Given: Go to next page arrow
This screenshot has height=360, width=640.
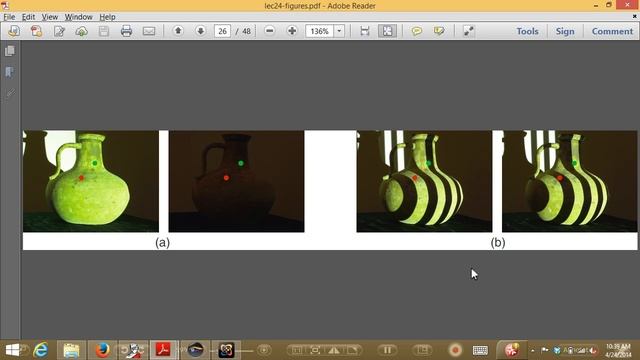Looking at the screenshot, I should click(200, 31).
